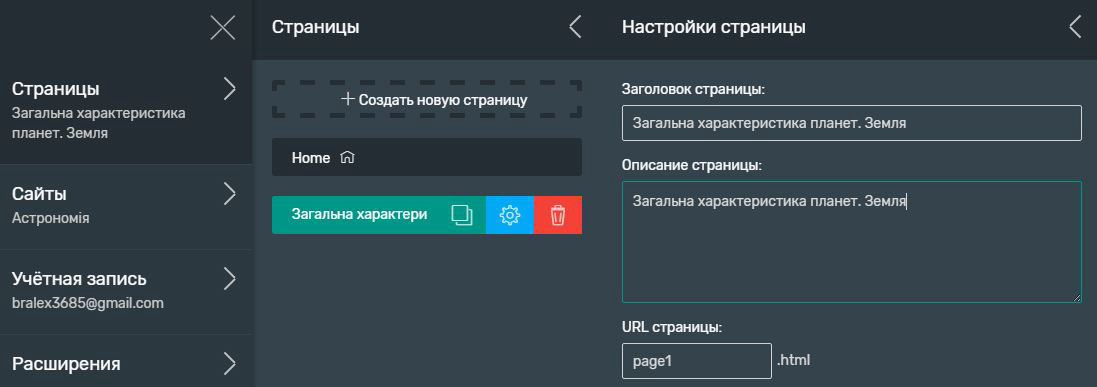1097x387 pixels.
Task: Focus the URL страницы field containing page1
Action: tap(696, 361)
